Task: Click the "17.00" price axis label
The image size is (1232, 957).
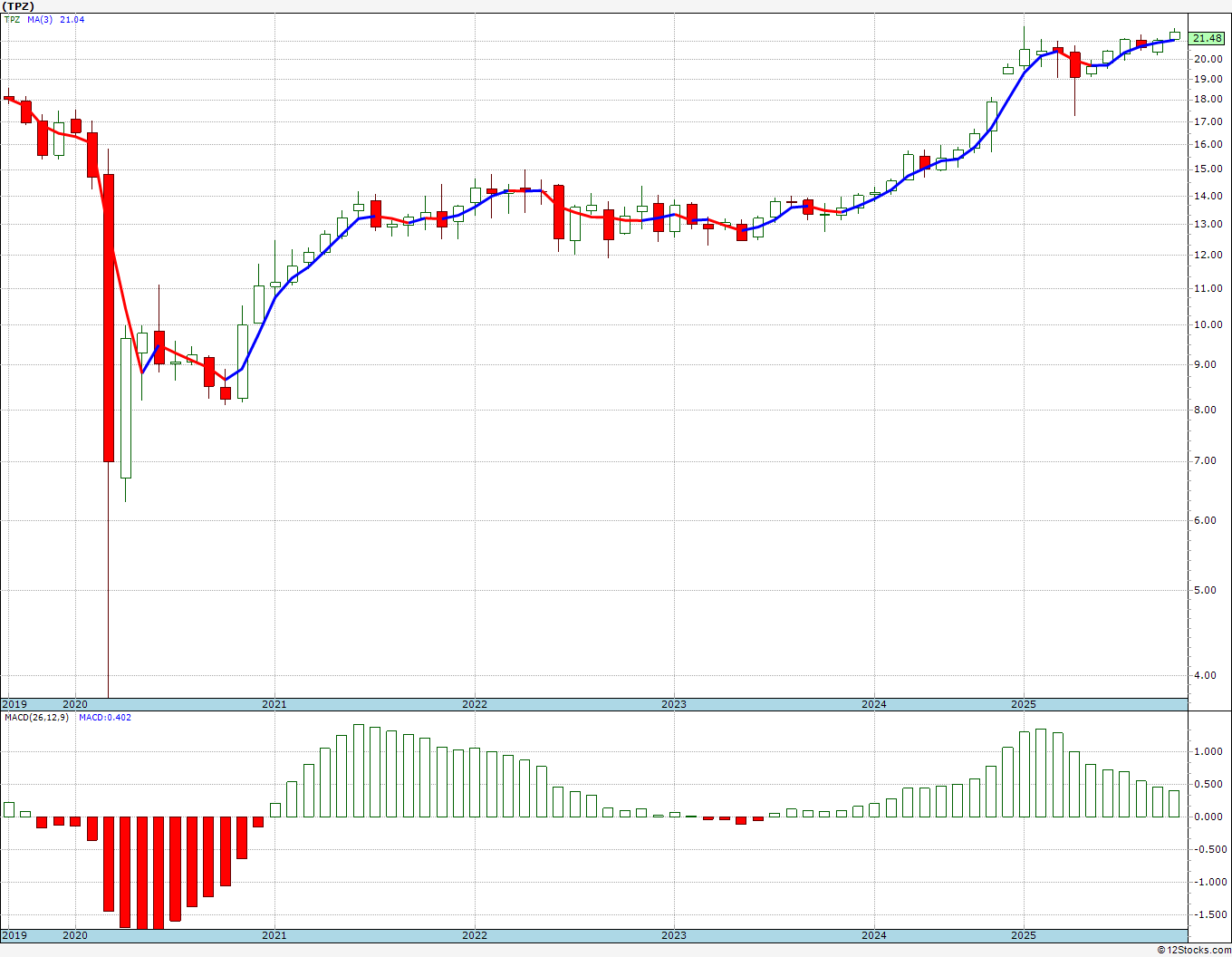Action: 1208,121
